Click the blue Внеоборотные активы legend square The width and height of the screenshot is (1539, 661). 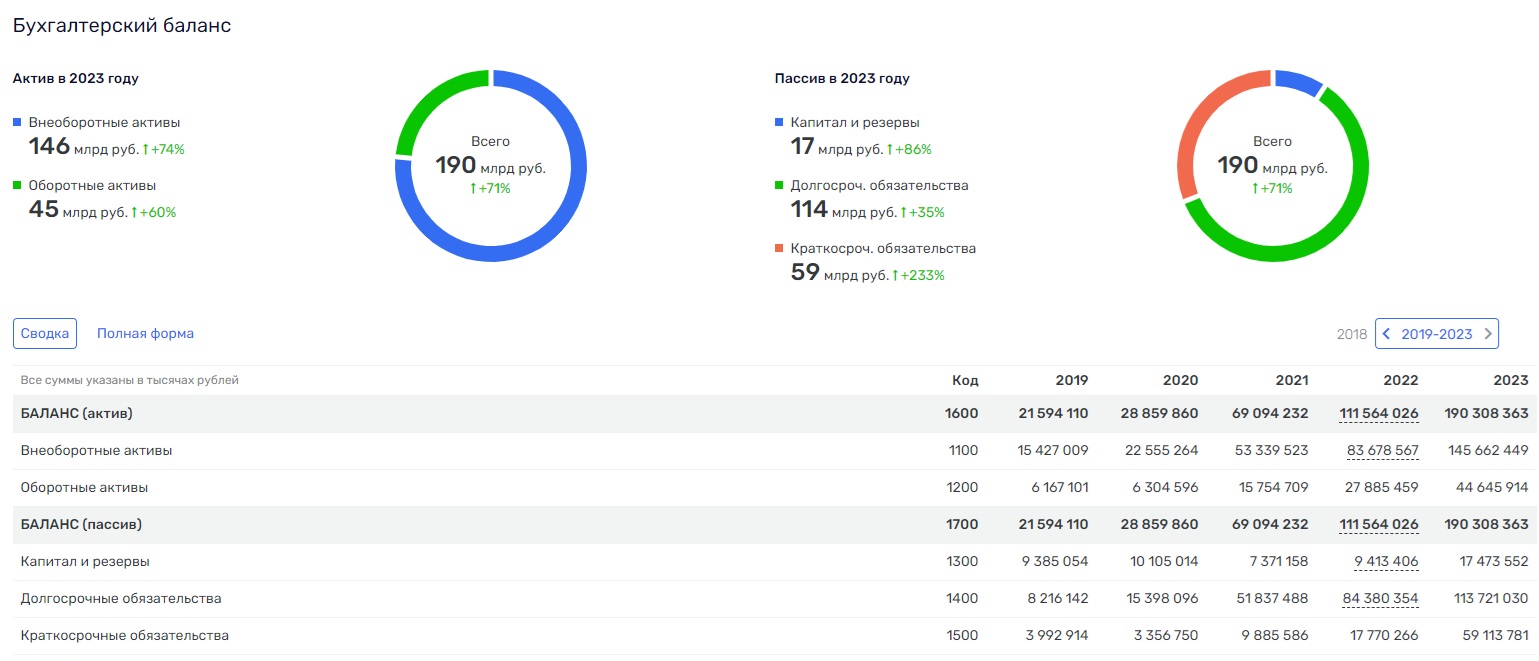click(x=17, y=122)
